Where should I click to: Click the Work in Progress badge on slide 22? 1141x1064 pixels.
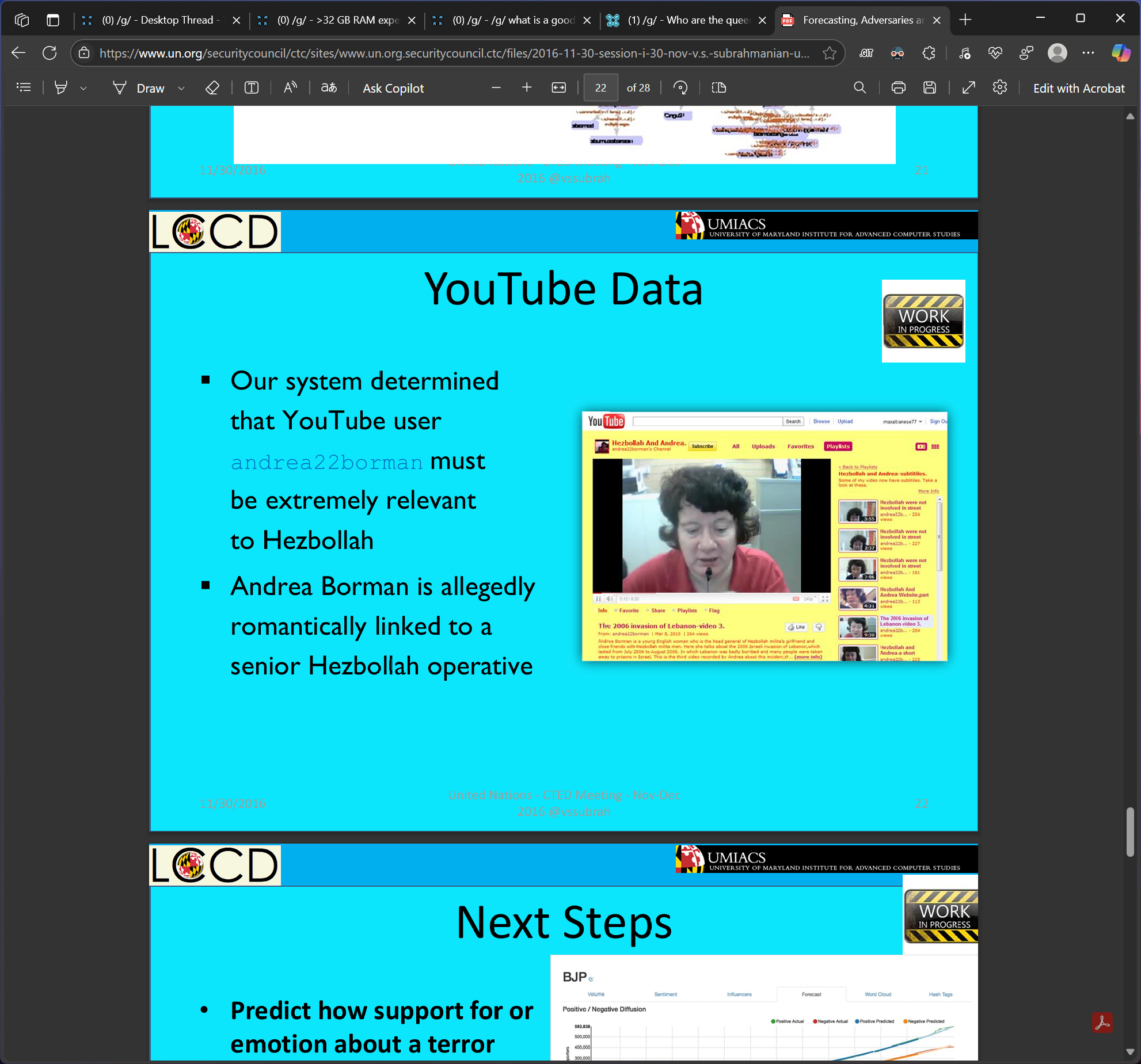click(923, 321)
